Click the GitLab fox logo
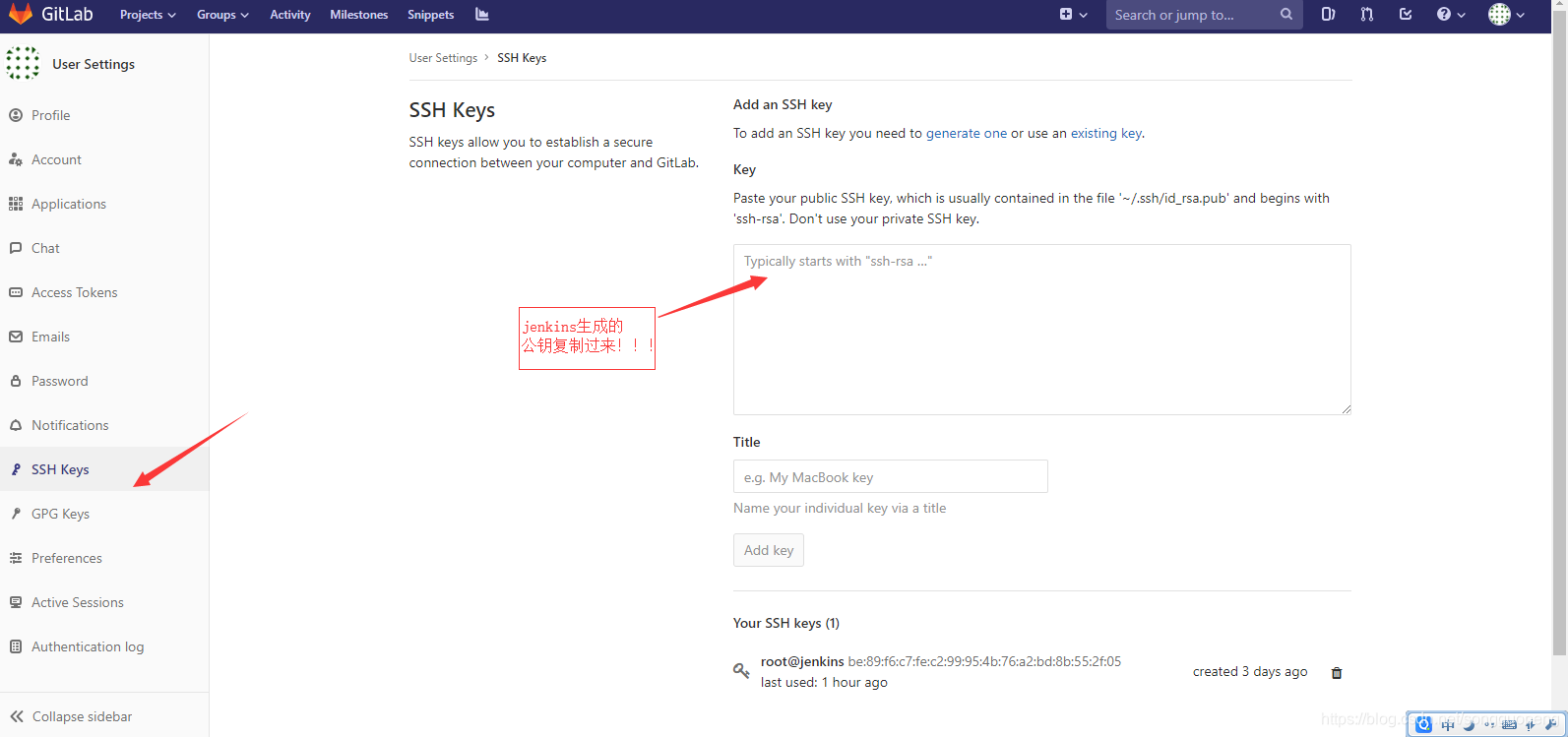 pyautogui.click(x=20, y=15)
